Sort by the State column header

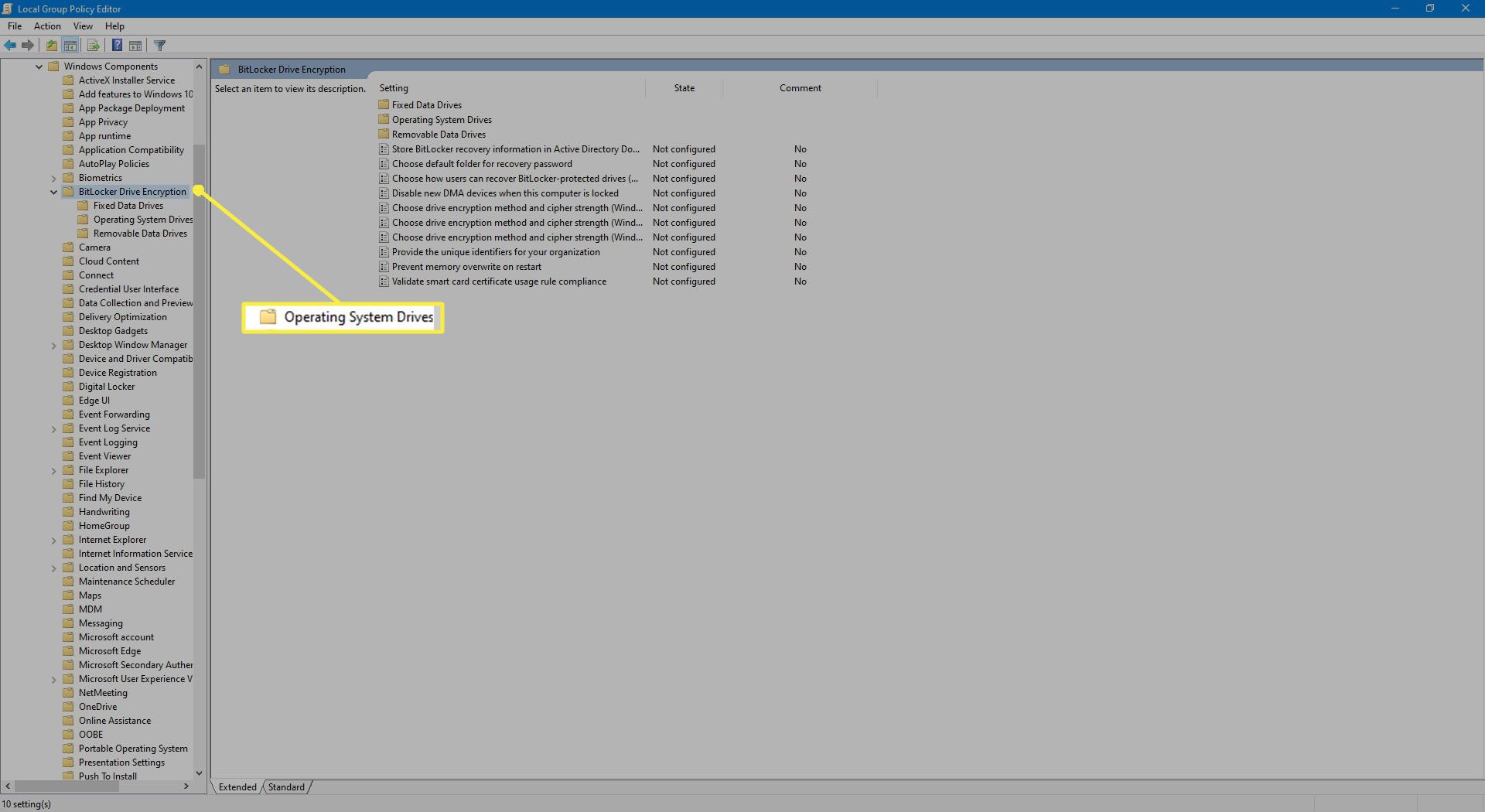pyautogui.click(x=684, y=88)
